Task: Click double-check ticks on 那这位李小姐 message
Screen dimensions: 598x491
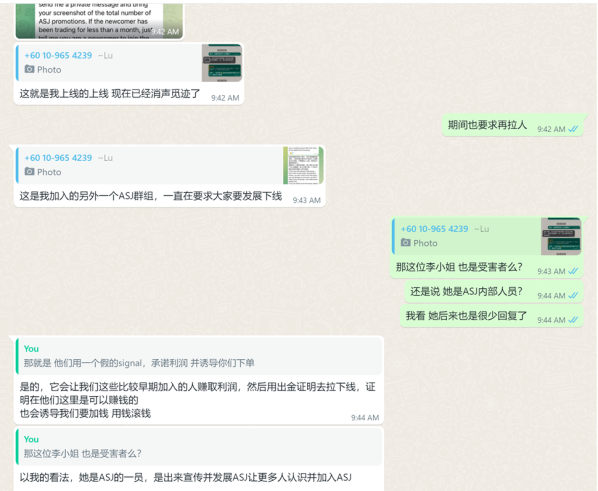Action: click(x=573, y=271)
